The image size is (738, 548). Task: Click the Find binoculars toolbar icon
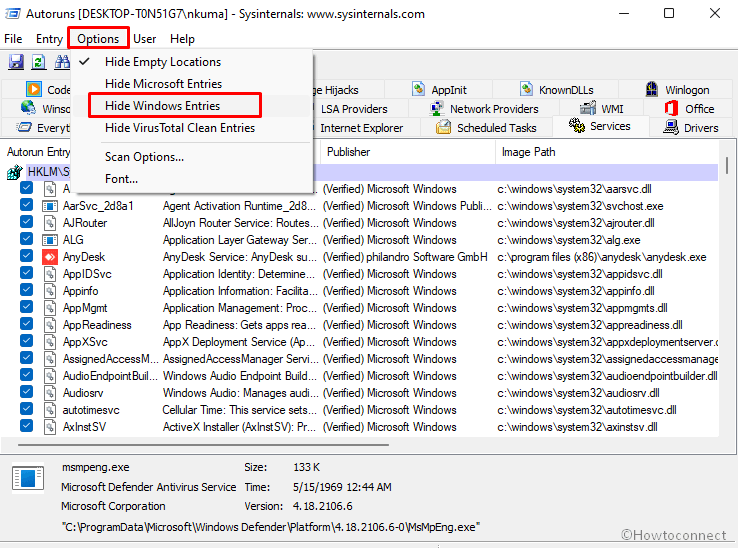[x=62, y=62]
